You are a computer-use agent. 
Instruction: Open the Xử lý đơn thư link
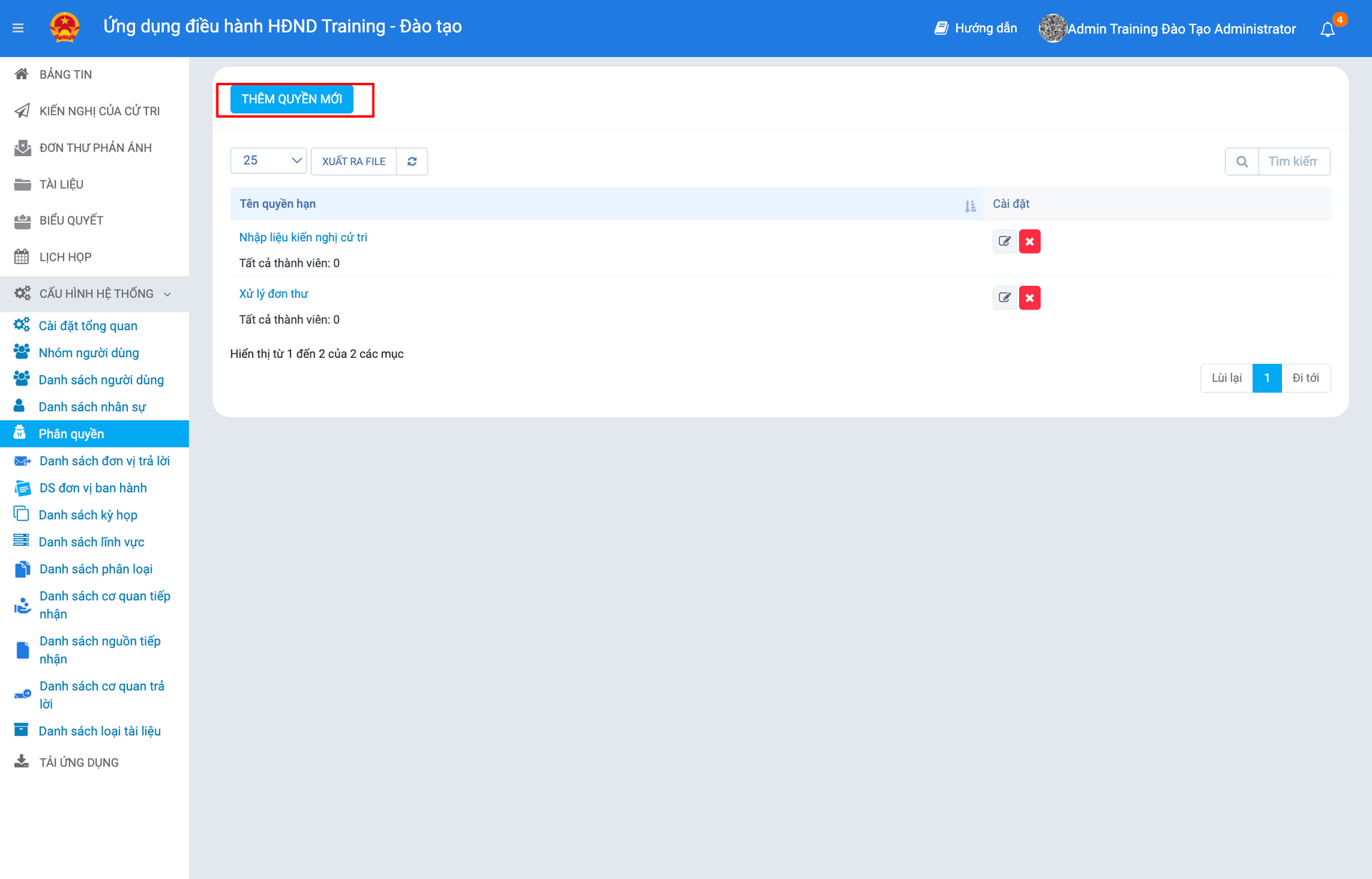(x=274, y=294)
